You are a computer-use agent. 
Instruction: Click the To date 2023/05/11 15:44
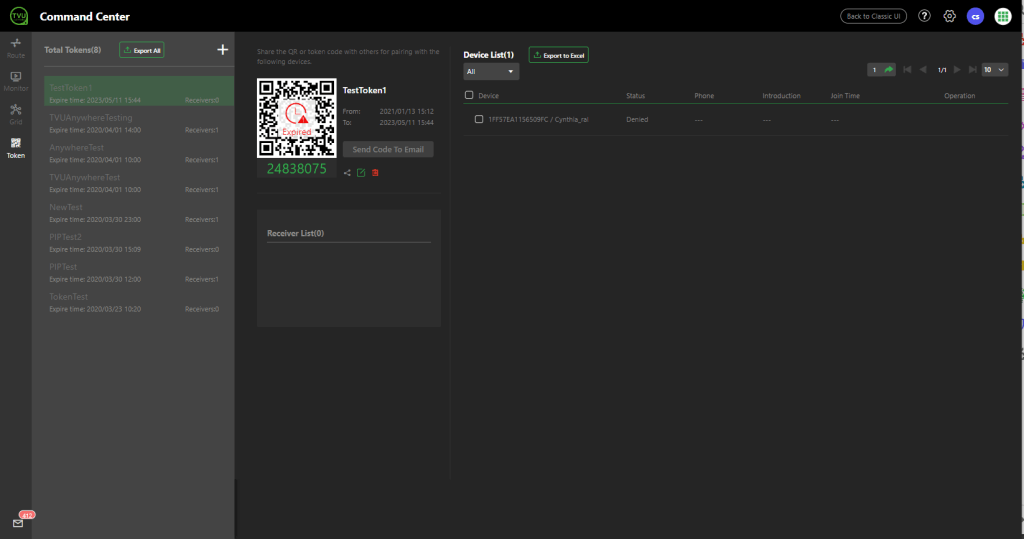click(406, 122)
